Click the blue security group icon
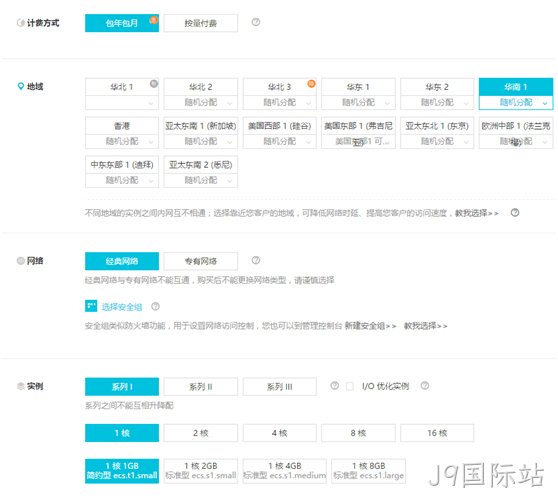558x499 pixels. [91, 306]
